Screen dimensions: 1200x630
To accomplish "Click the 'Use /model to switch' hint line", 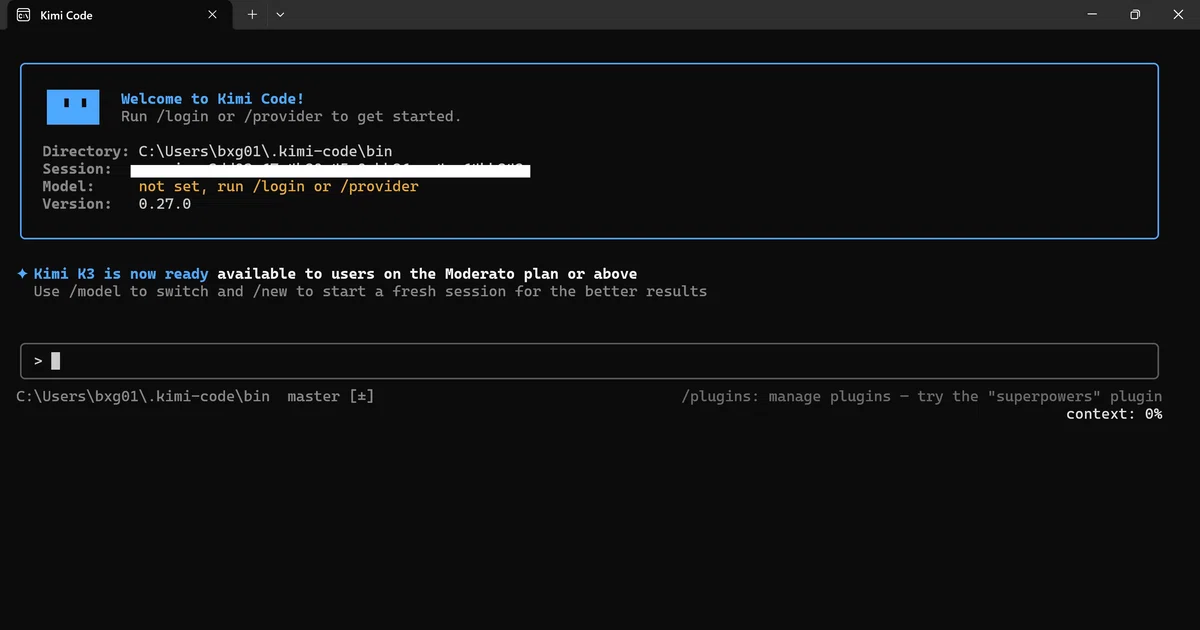I will (370, 292).
